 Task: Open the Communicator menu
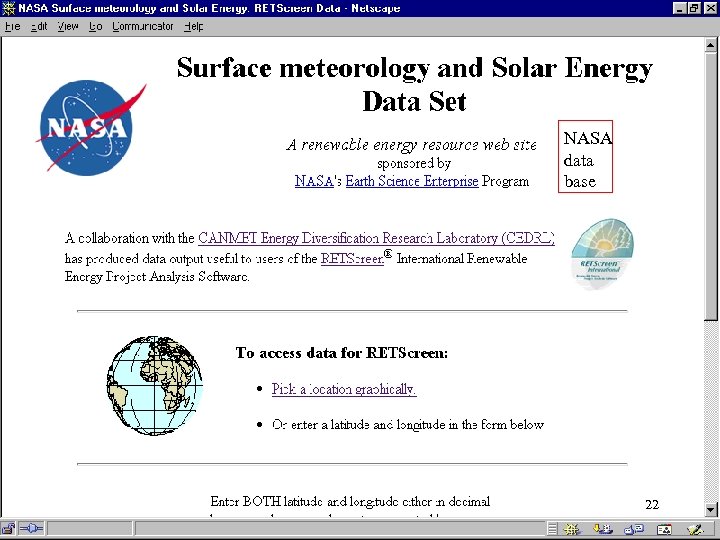click(143, 27)
